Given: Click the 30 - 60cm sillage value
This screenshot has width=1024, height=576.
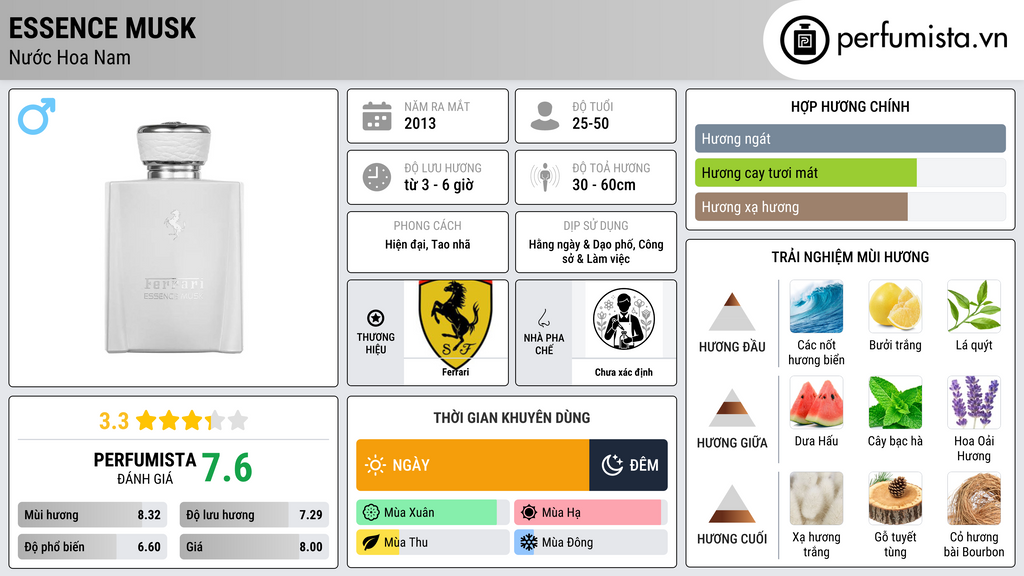Looking at the screenshot, I should click(x=604, y=185).
